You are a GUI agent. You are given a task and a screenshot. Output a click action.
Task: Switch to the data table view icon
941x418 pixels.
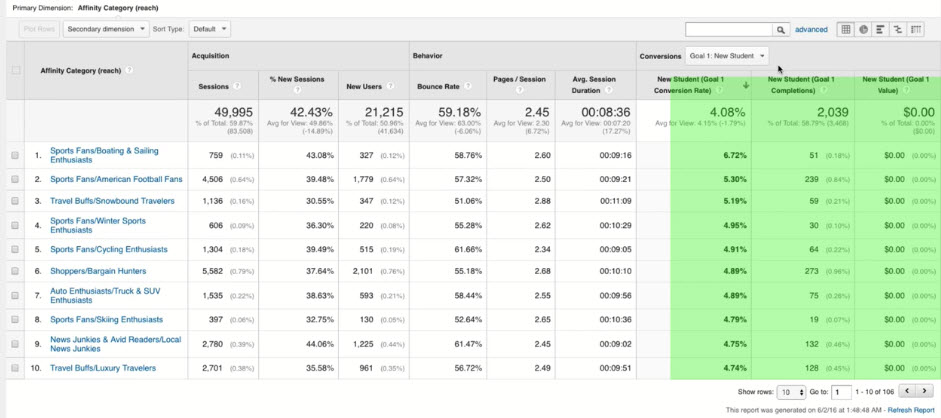pos(846,30)
